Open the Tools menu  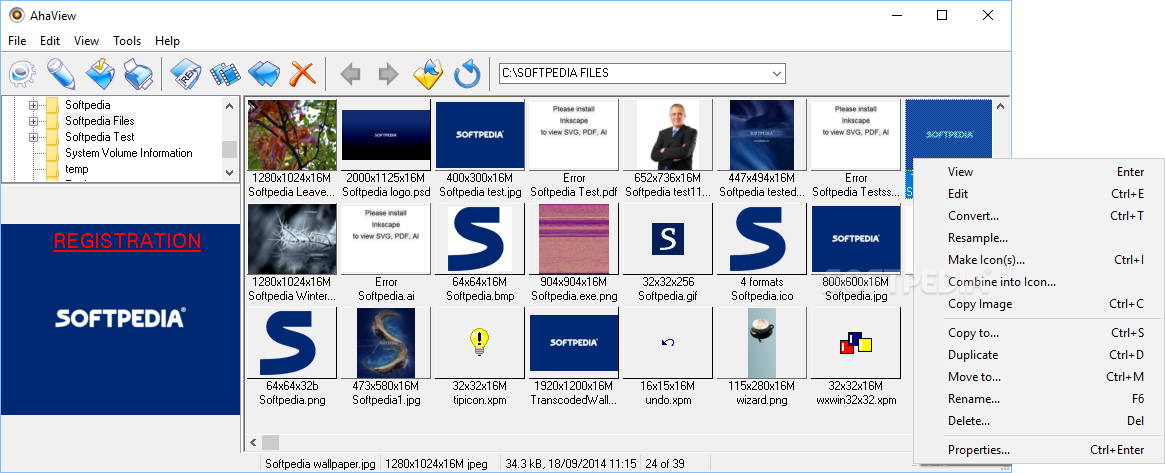127,41
